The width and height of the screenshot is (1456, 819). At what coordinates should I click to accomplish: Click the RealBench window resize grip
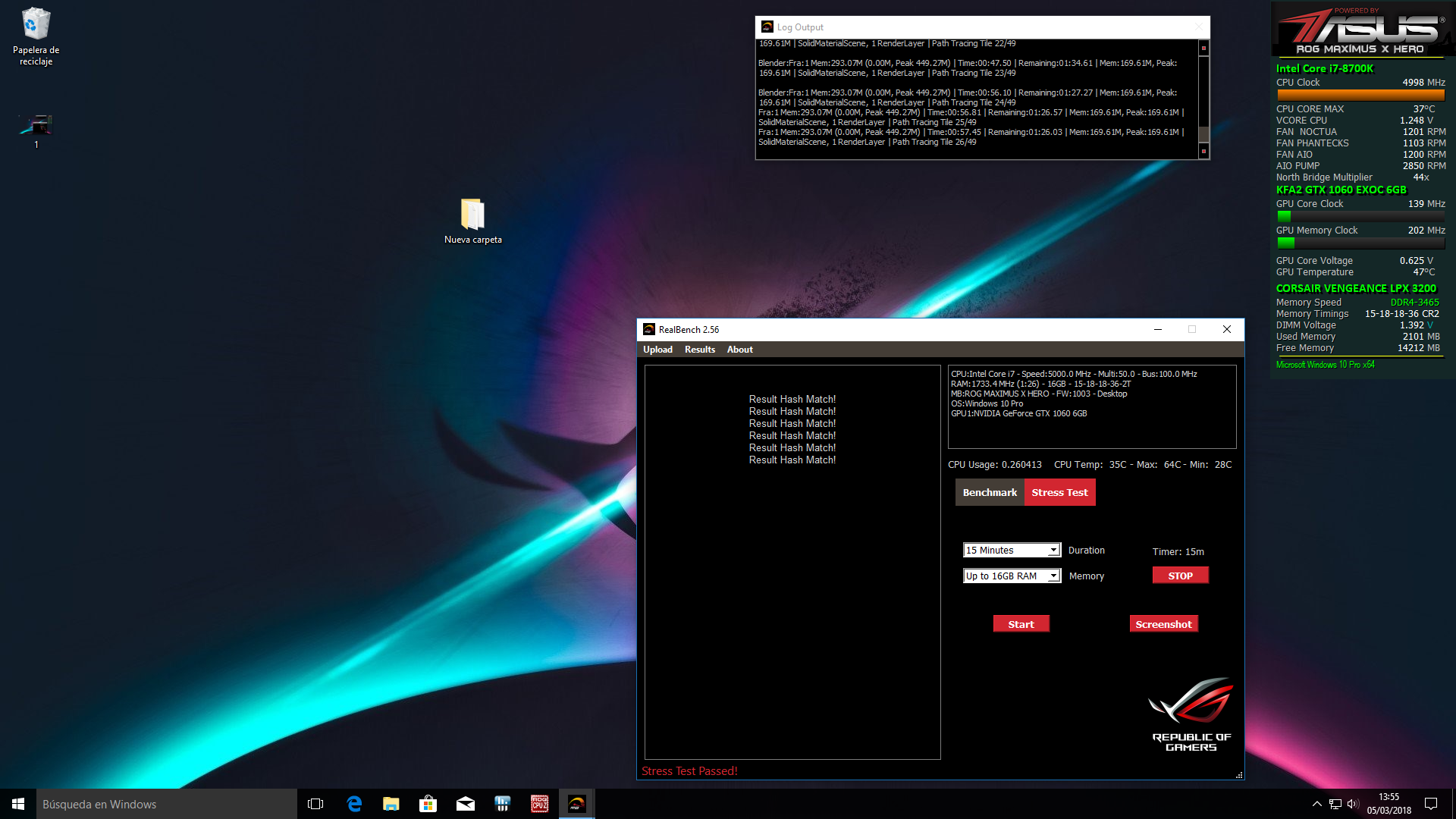(1239, 775)
